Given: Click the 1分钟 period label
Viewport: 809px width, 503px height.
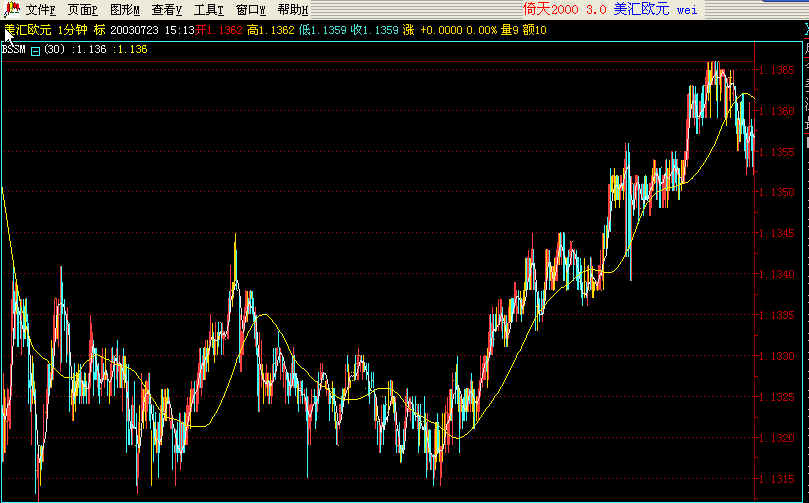Looking at the screenshot, I should coord(72,30).
